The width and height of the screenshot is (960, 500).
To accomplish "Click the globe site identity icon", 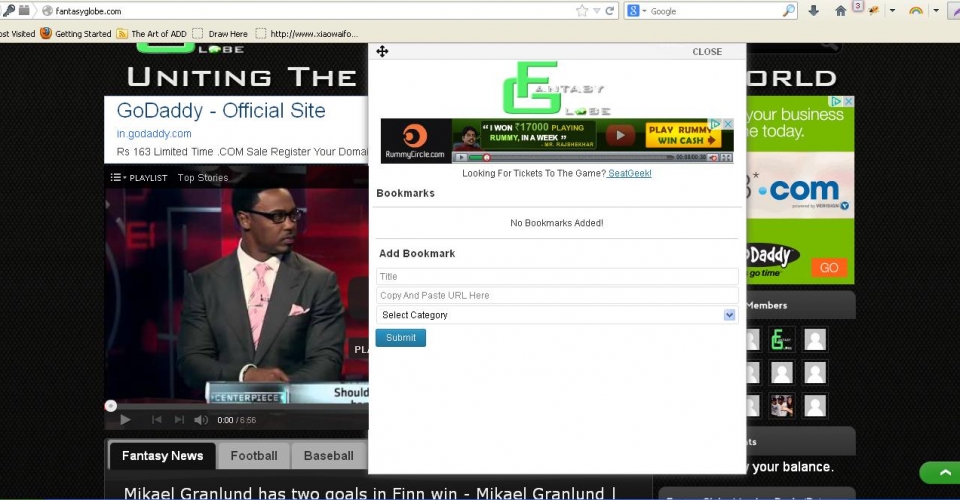I will click(x=47, y=11).
